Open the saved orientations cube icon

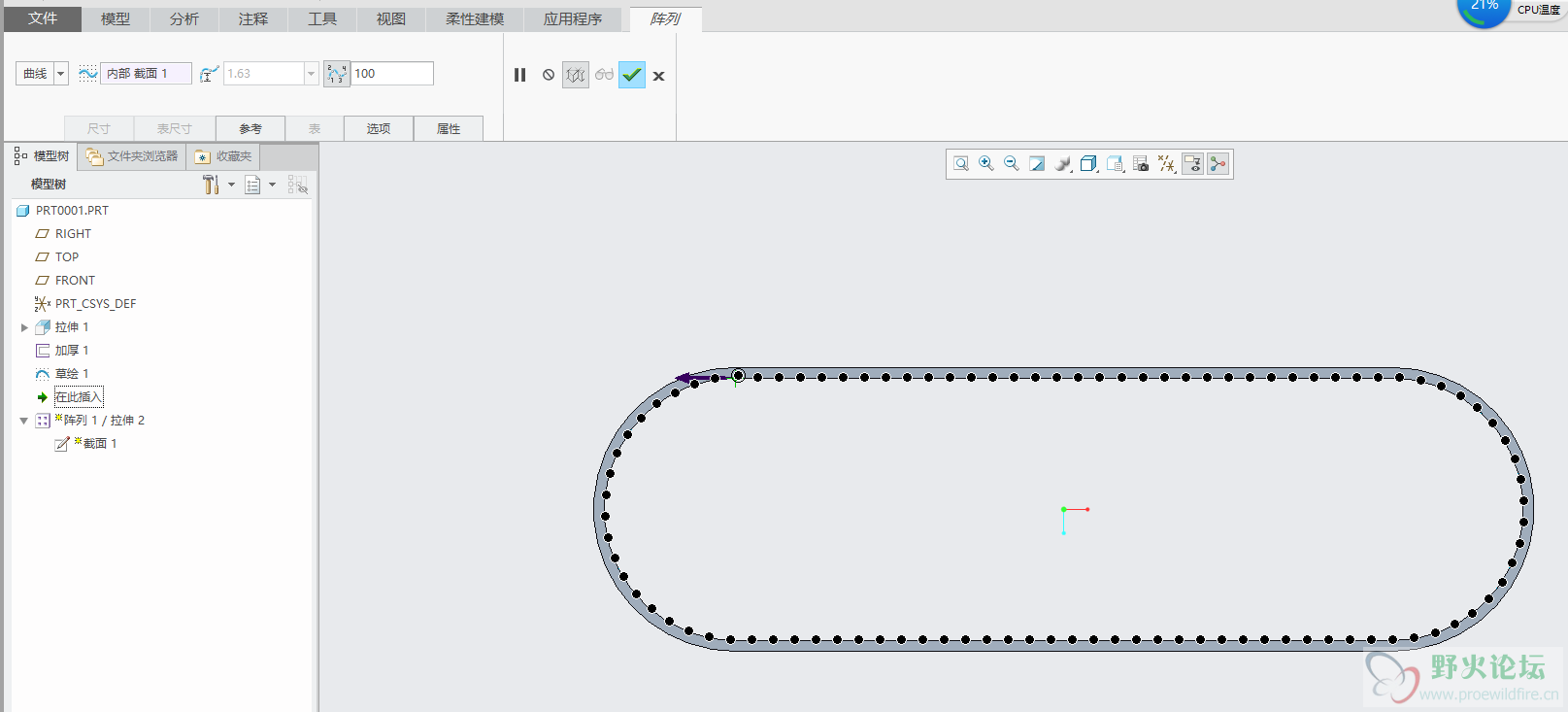(1088, 164)
